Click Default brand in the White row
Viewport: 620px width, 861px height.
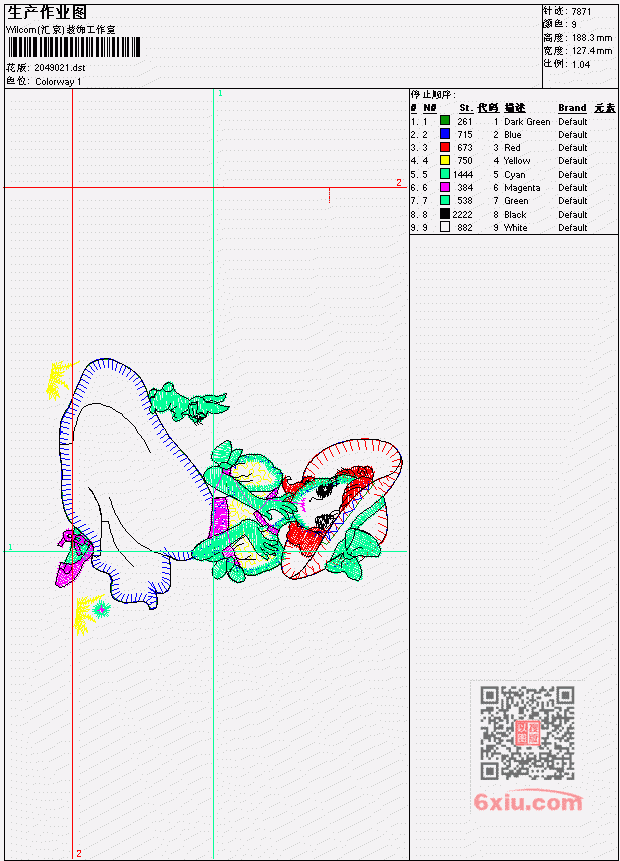573,227
